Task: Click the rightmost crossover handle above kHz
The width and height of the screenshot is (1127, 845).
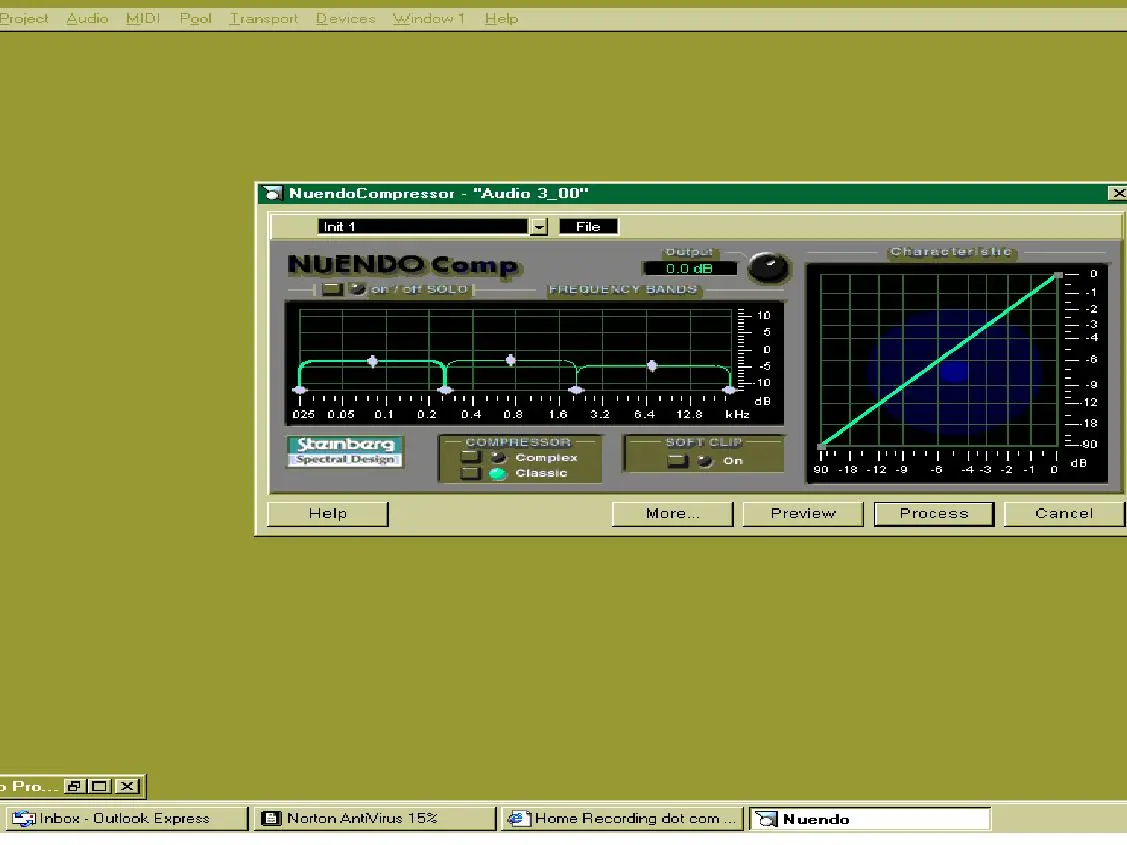Action: (x=730, y=390)
